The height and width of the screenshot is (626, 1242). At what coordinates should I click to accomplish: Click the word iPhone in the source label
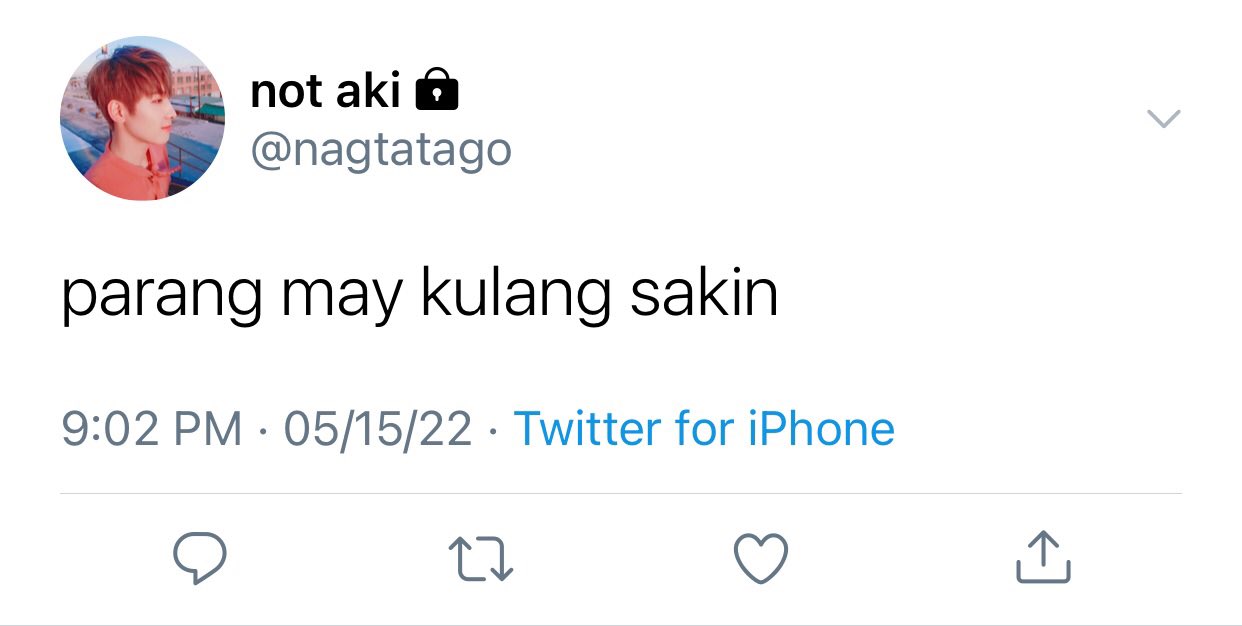821,429
